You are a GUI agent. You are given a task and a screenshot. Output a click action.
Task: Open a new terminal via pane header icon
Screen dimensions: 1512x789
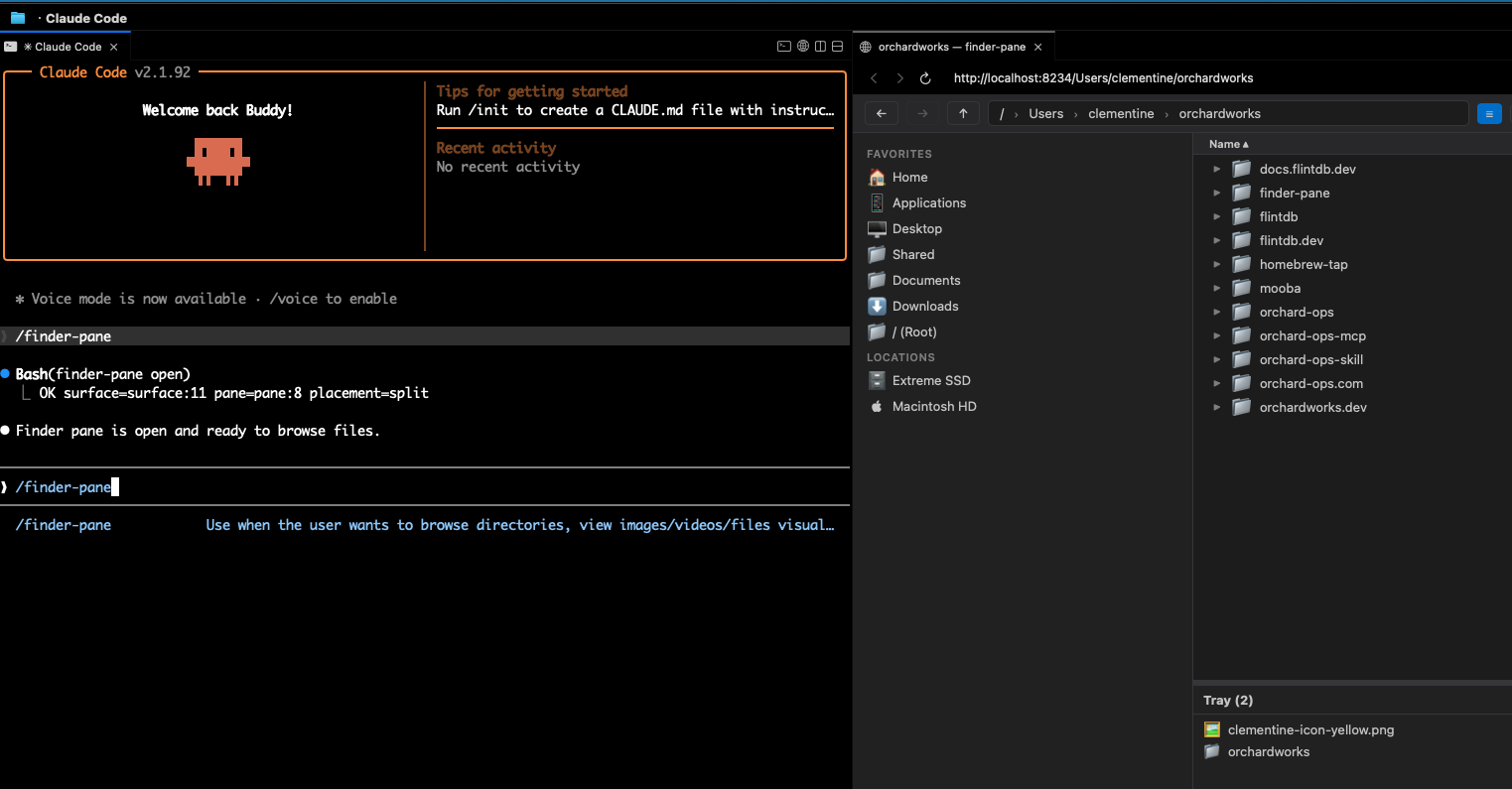click(x=783, y=47)
